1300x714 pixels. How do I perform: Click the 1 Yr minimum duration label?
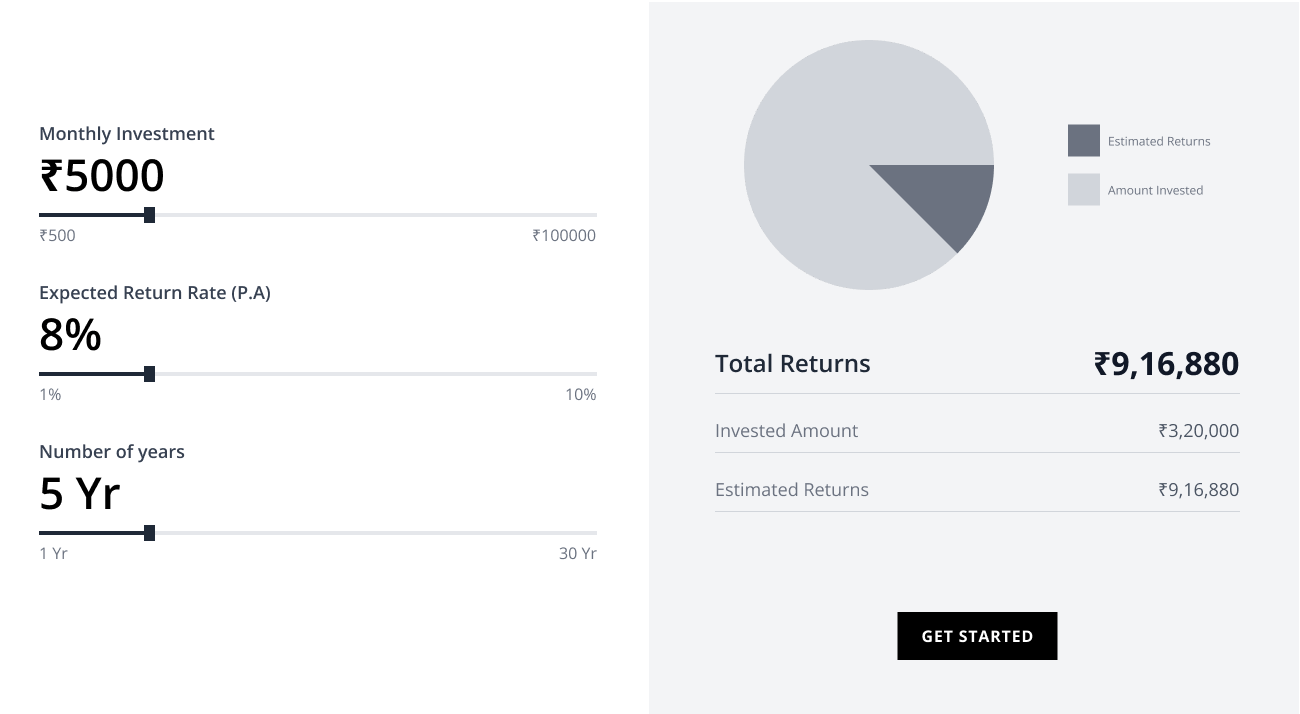53,554
